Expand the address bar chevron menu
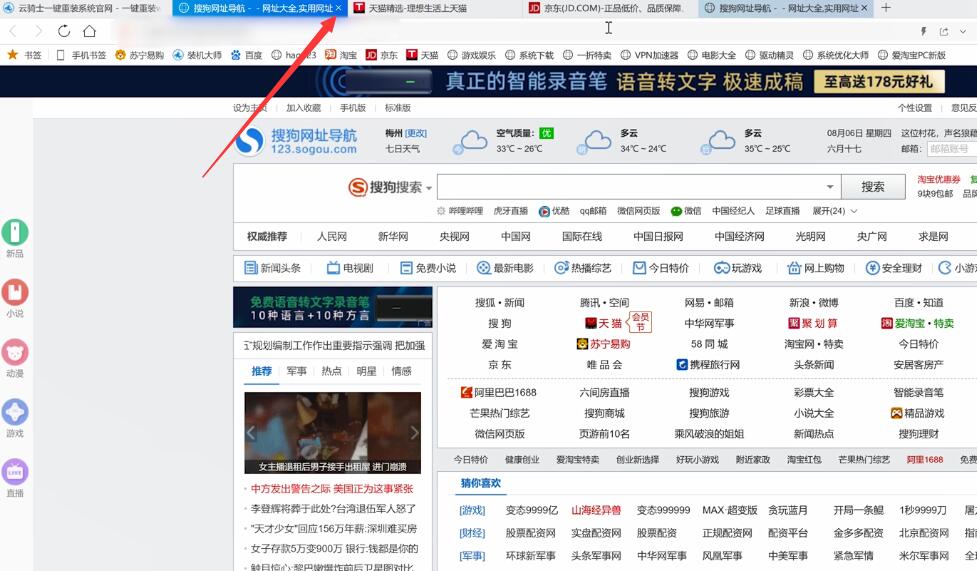The width and height of the screenshot is (977, 571). (x=963, y=31)
